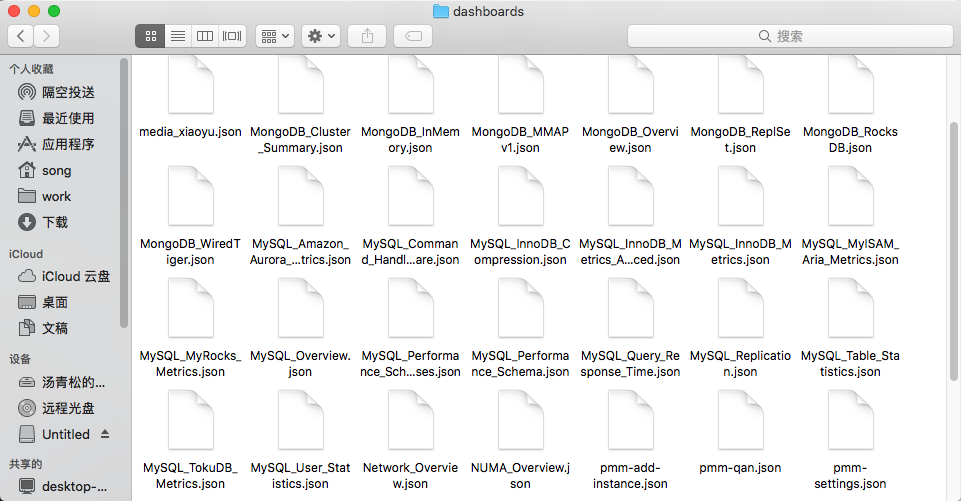Click the pmm-qan.json file name
Screen dimensions: 961x501
740,468
